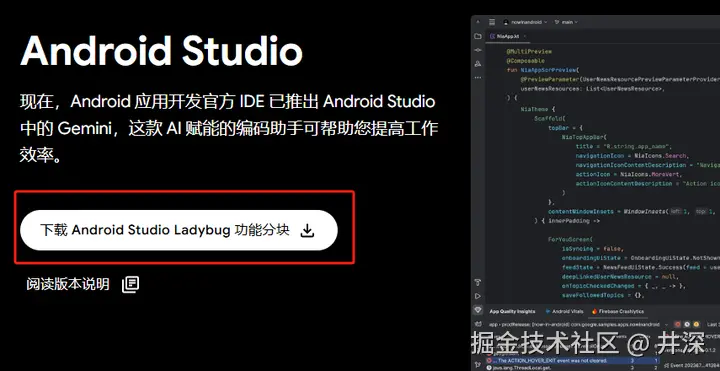Switch to the Firebase Crashlytics tab
Image resolution: width=720 pixels, height=371 pixels.
pos(618,311)
